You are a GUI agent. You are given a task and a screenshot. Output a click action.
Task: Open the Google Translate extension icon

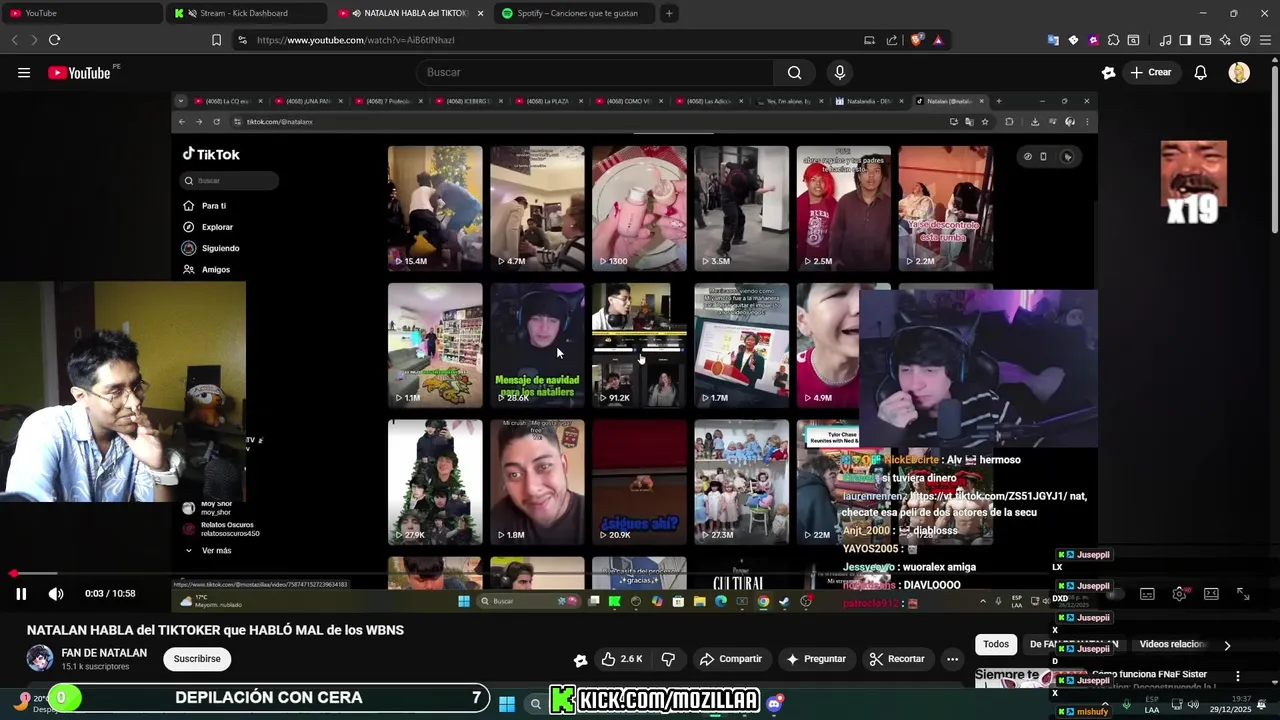pos(1053,40)
